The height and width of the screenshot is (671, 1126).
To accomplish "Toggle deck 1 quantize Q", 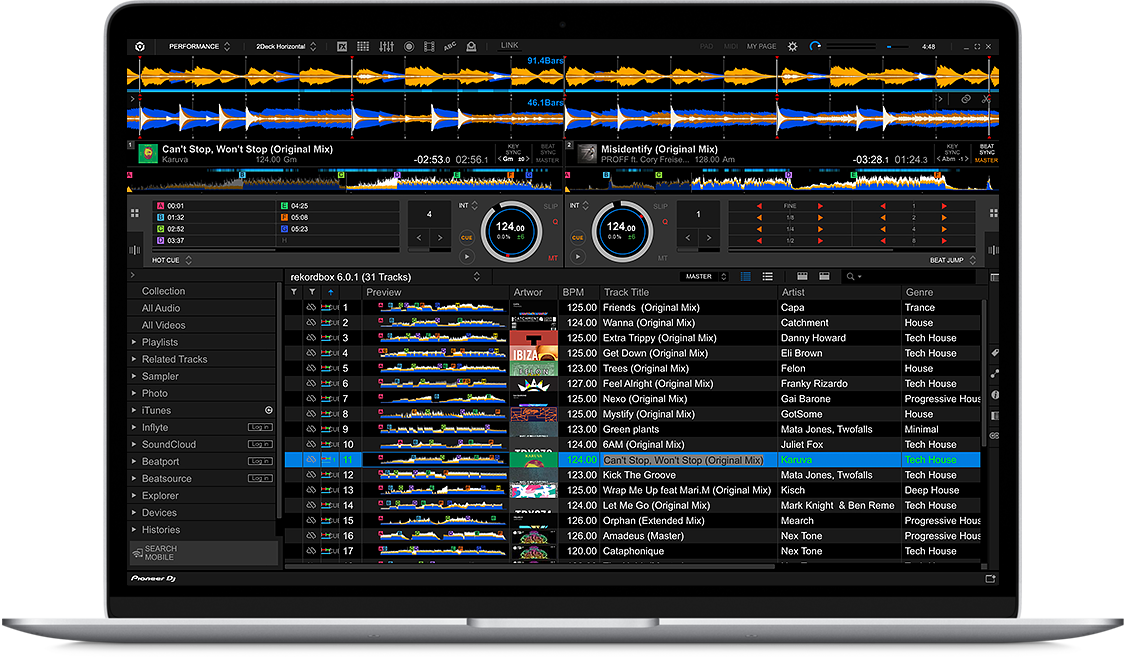I will (x=555, y=222).
